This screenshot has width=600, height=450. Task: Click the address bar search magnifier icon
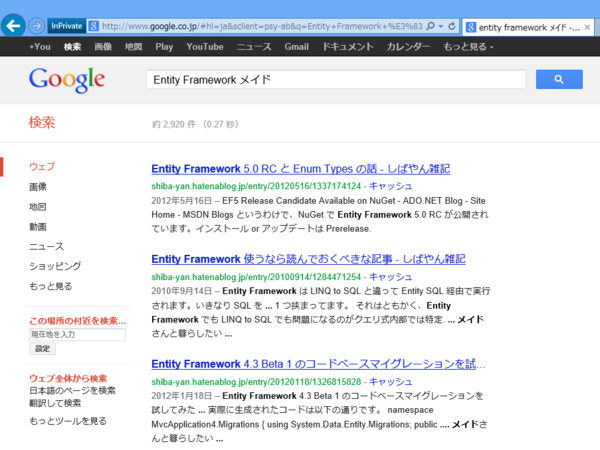pyautogui.click(x=430, y=26)
